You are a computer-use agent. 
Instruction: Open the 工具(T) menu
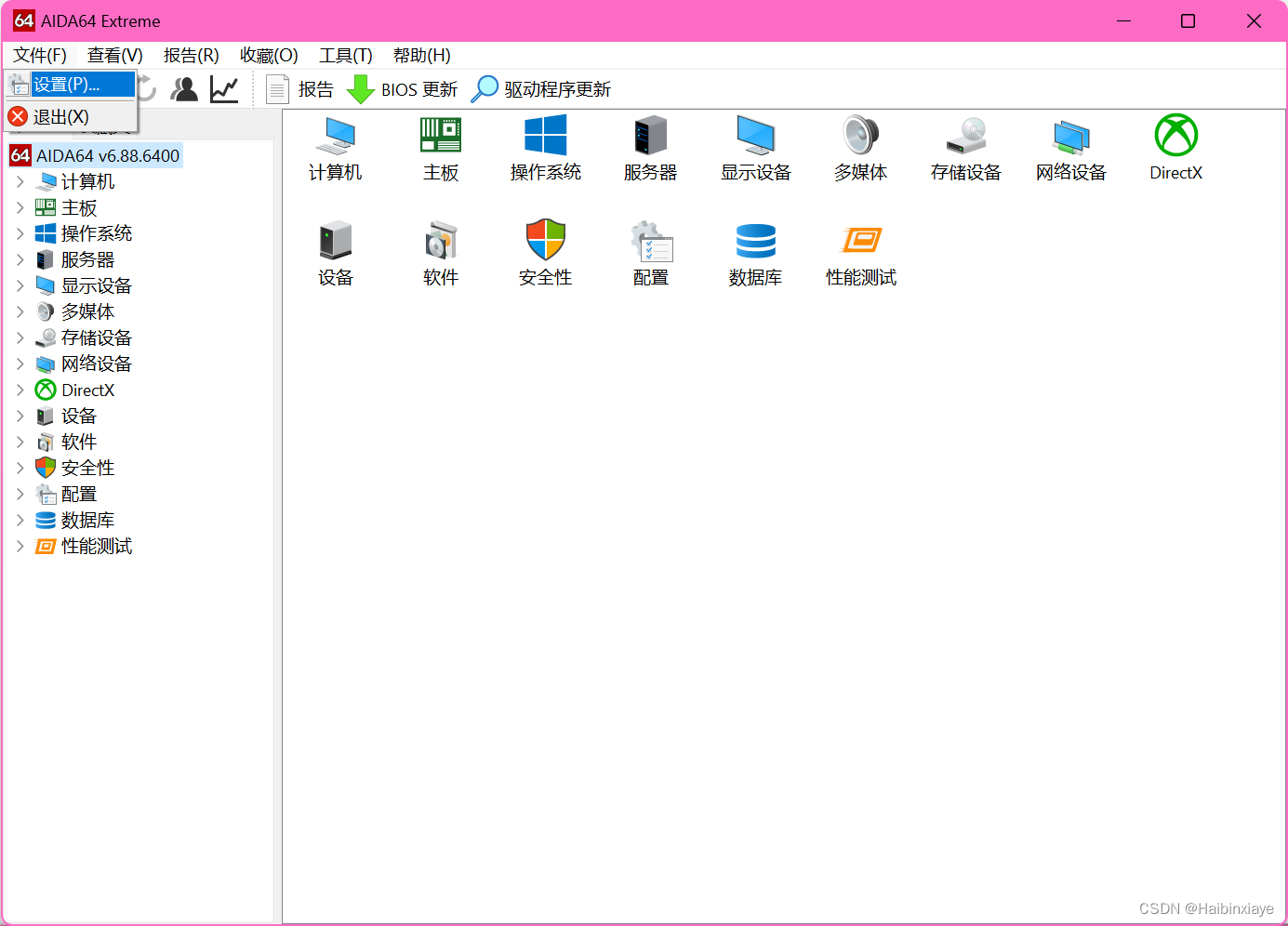pyautogui.click(x=345, y=55)
